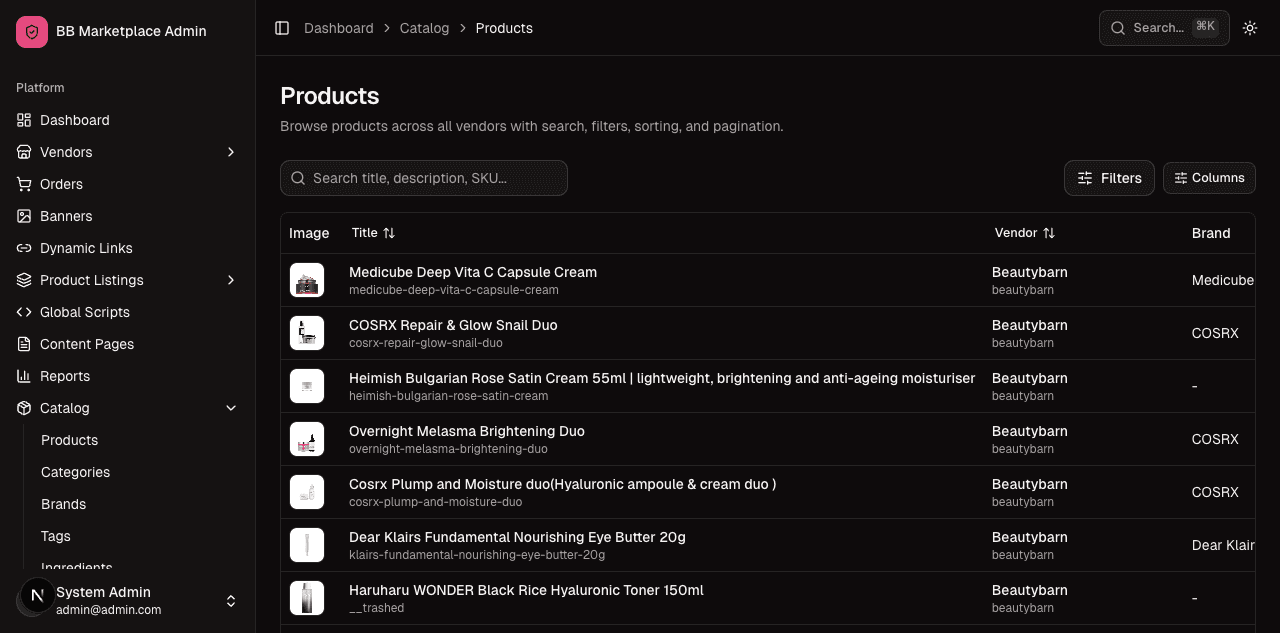This screenshot has width=1280, height=633.
Task: Open Cosrx Plump and Moisture duo thumbnail
Action: pyautogui.click(x=307, y=492)
